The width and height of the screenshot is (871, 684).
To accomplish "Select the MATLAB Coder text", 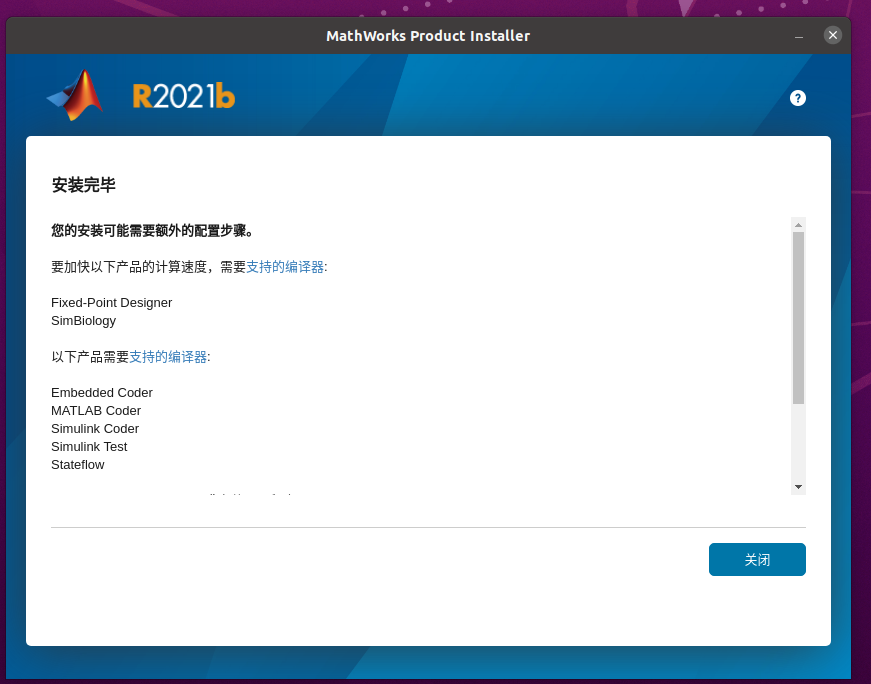I will pyautogui.click(x=96, y=411).
